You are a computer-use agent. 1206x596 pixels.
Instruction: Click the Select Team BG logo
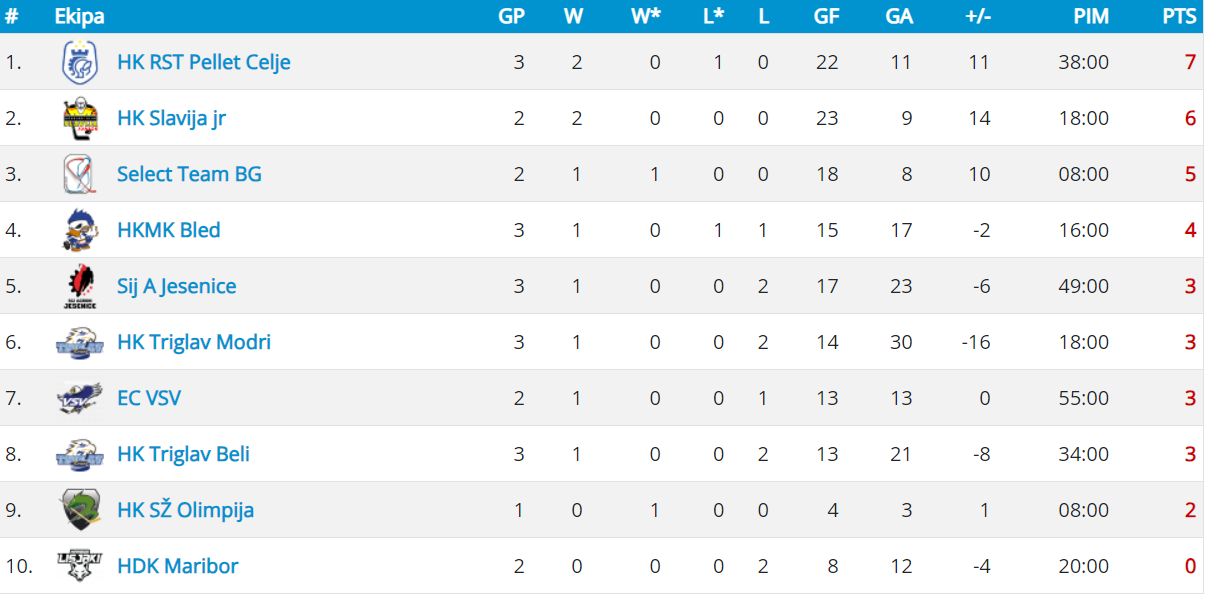pos(80,174)
